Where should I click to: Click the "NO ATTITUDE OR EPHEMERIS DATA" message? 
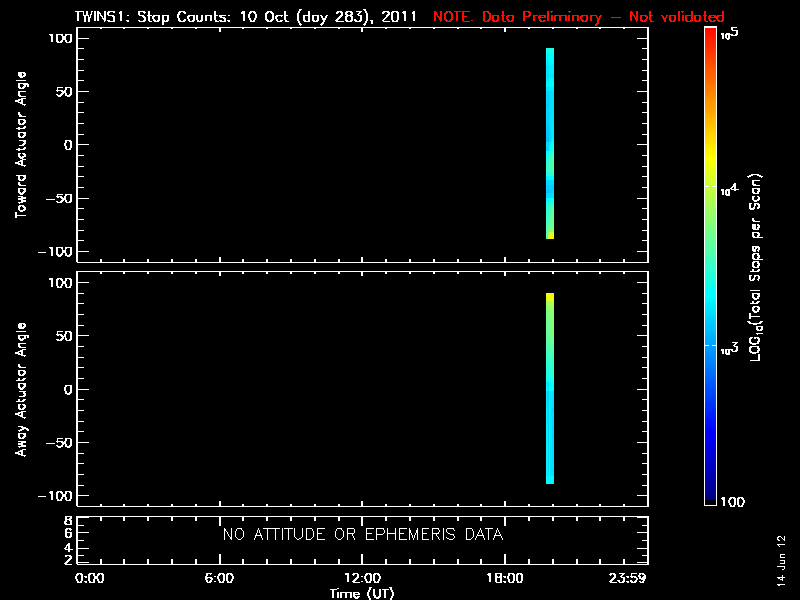[362, 535]
